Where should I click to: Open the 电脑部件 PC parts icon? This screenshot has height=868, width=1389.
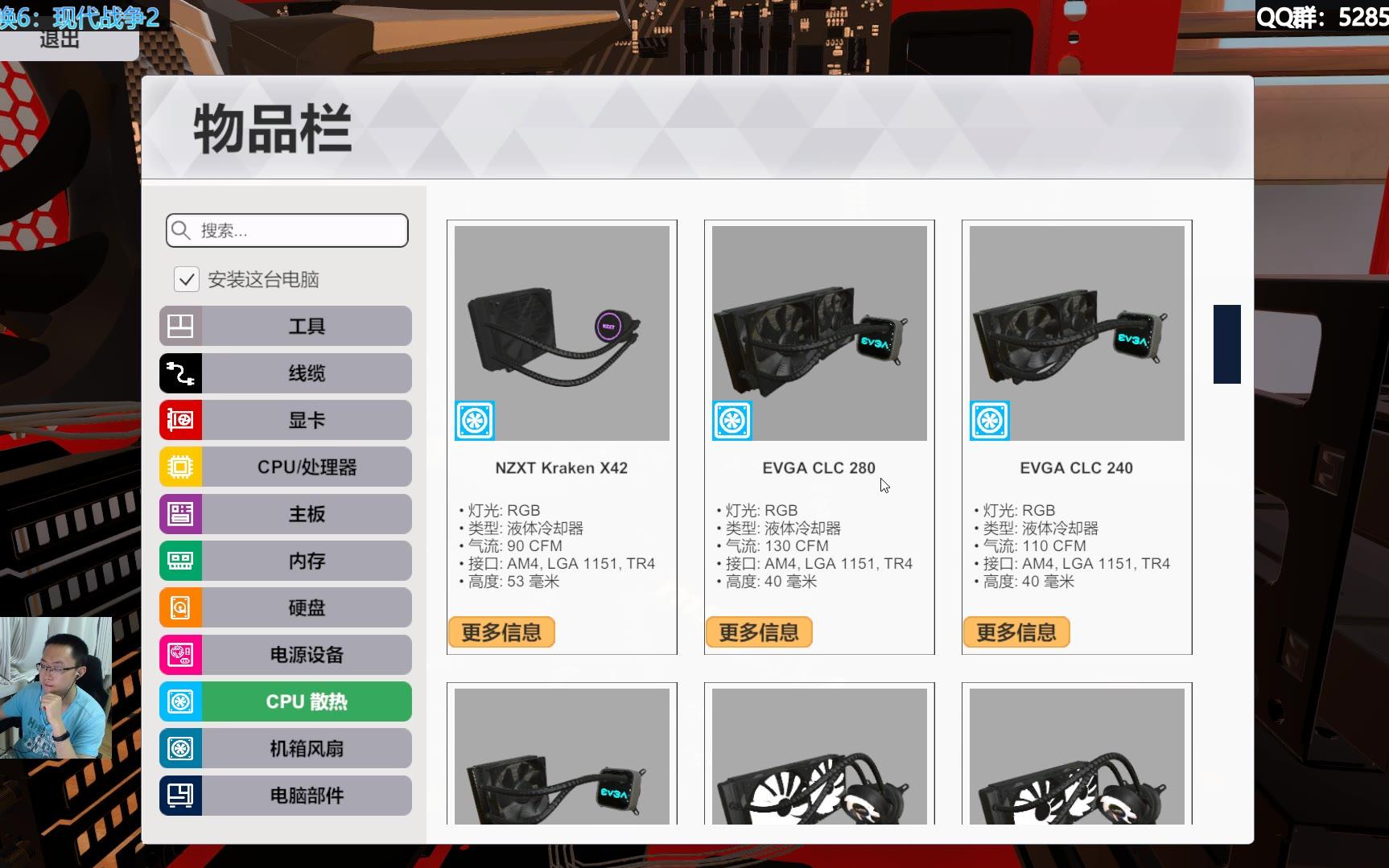point(180,796)
